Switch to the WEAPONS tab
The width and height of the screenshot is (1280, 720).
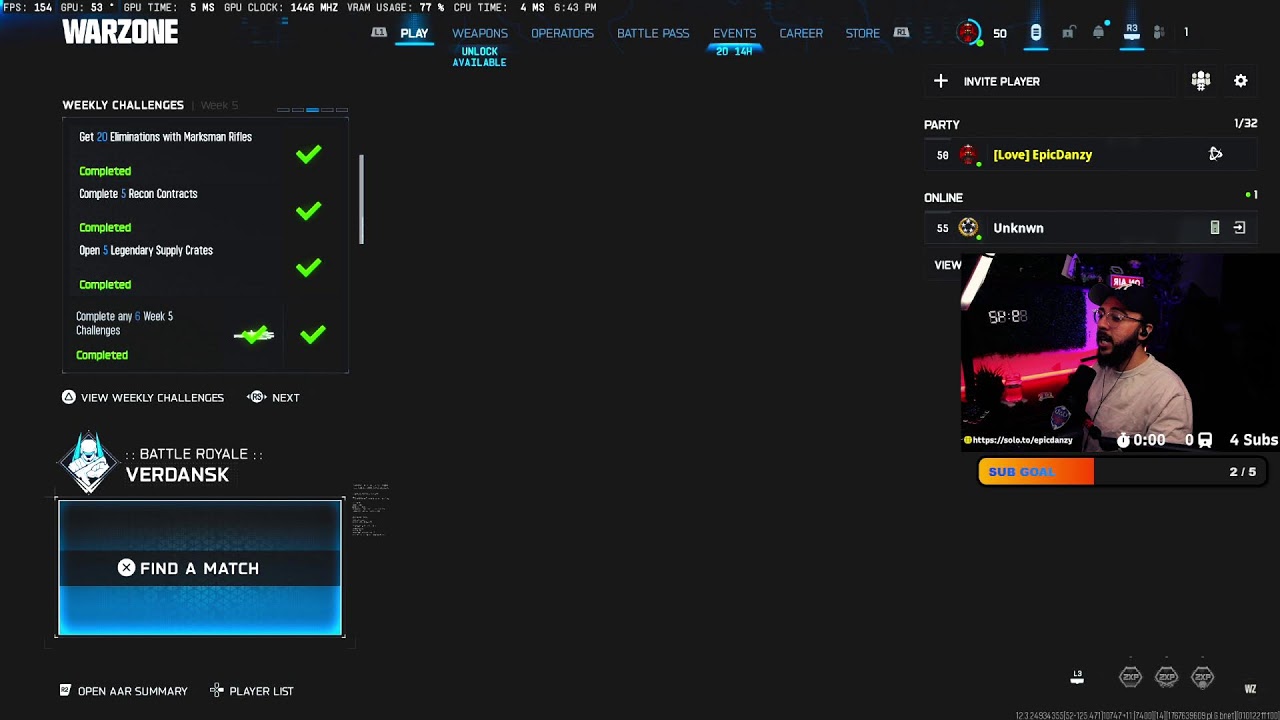[480, 33]
